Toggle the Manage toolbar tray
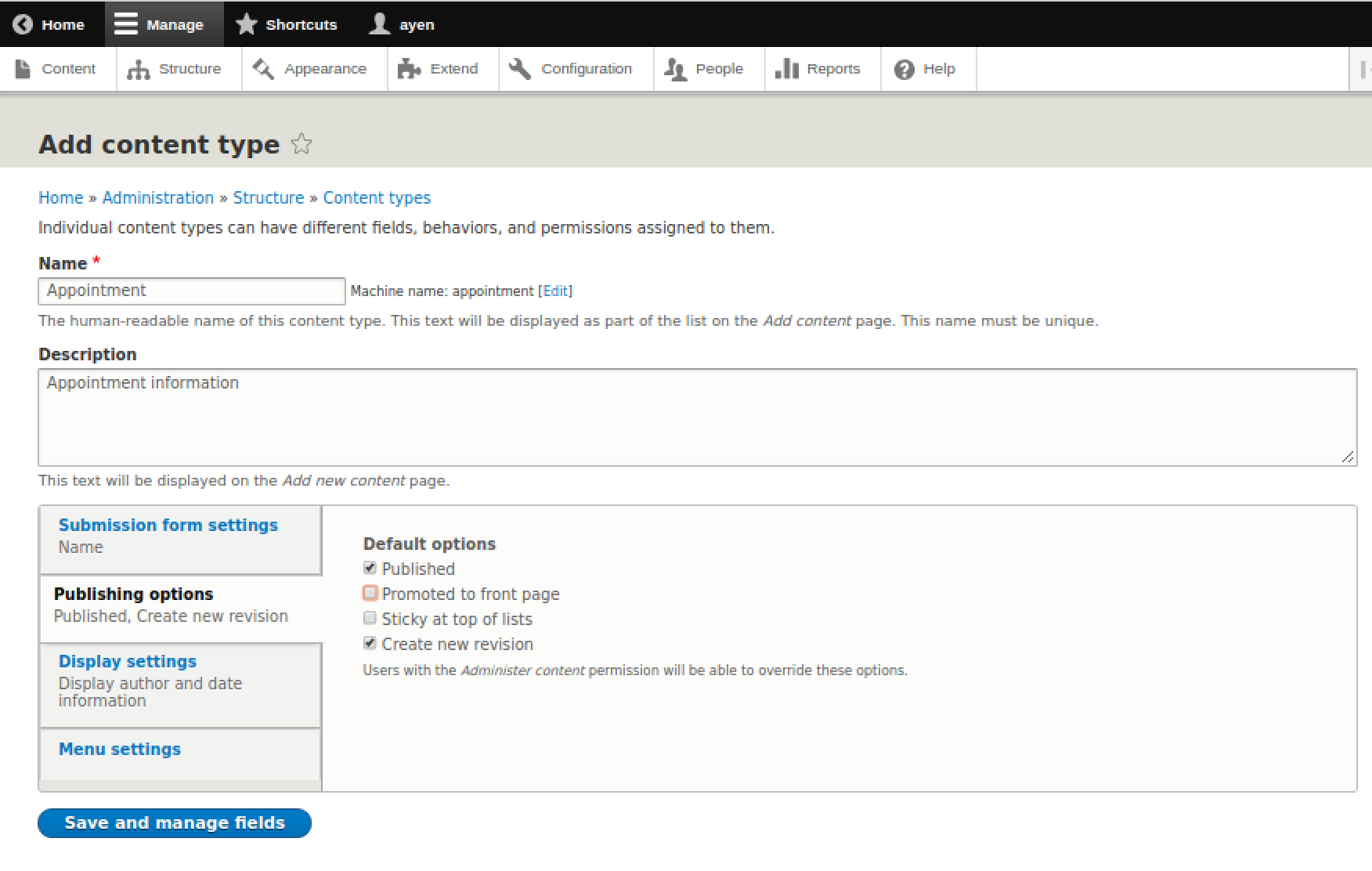 164,24
